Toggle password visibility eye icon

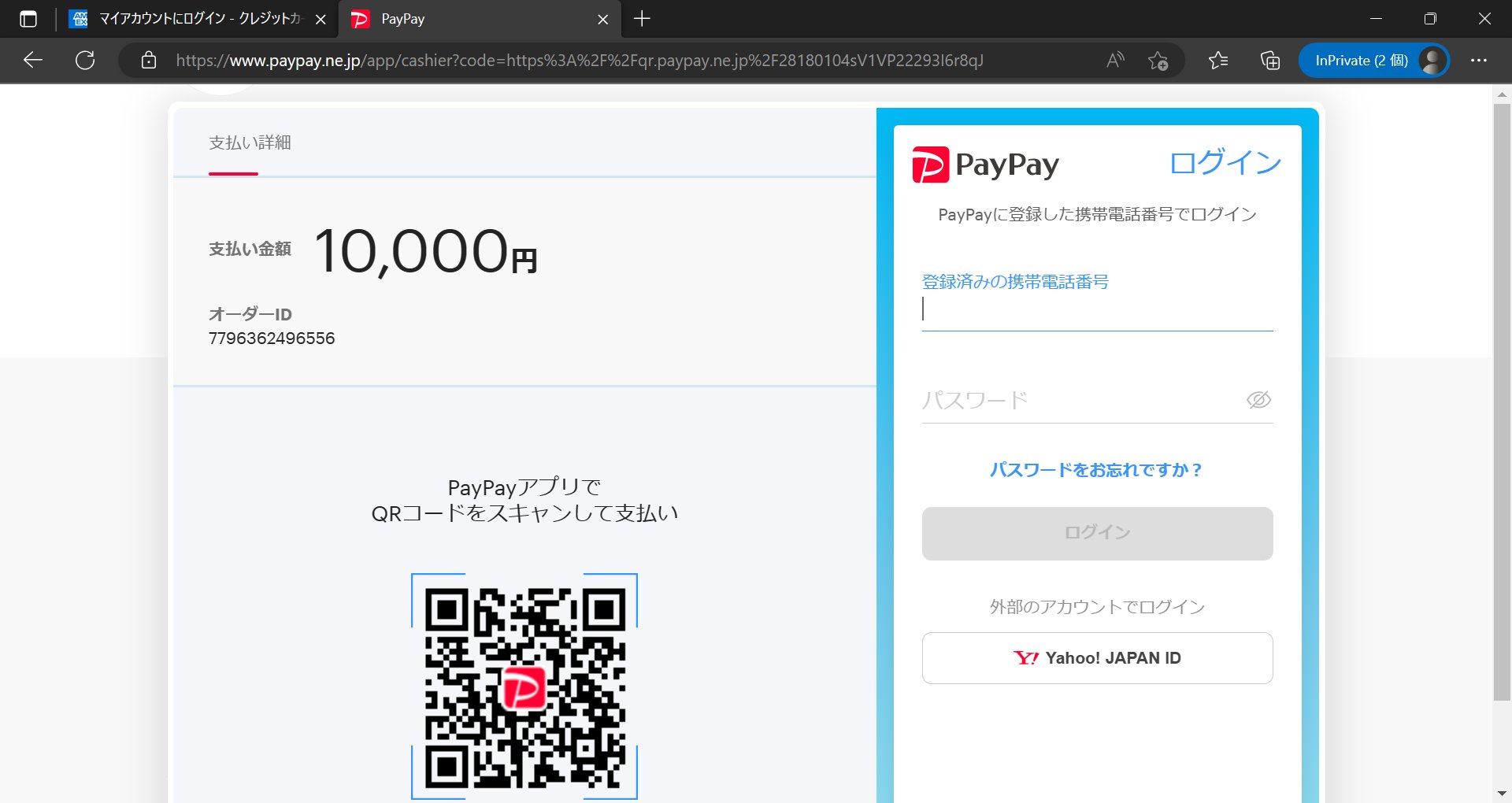(x=1258, y=400)
